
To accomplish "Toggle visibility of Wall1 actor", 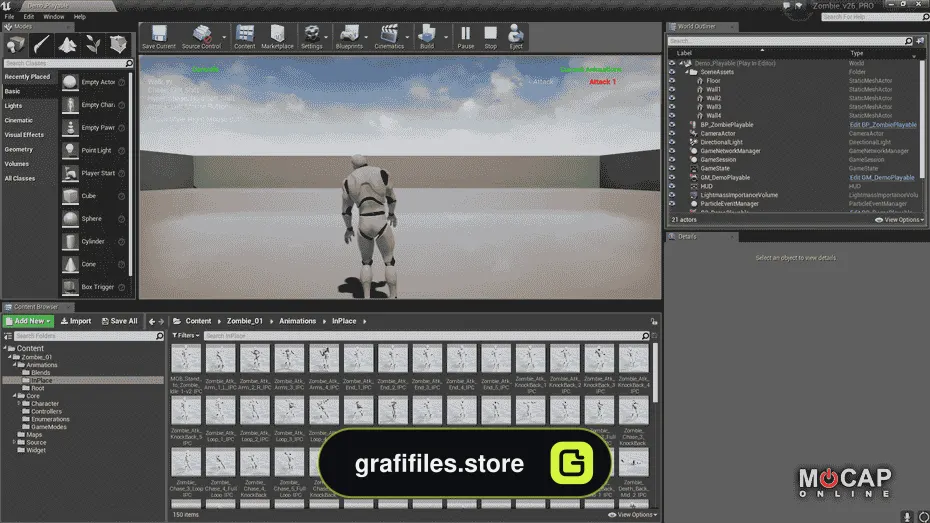I will tap(672, 90).
